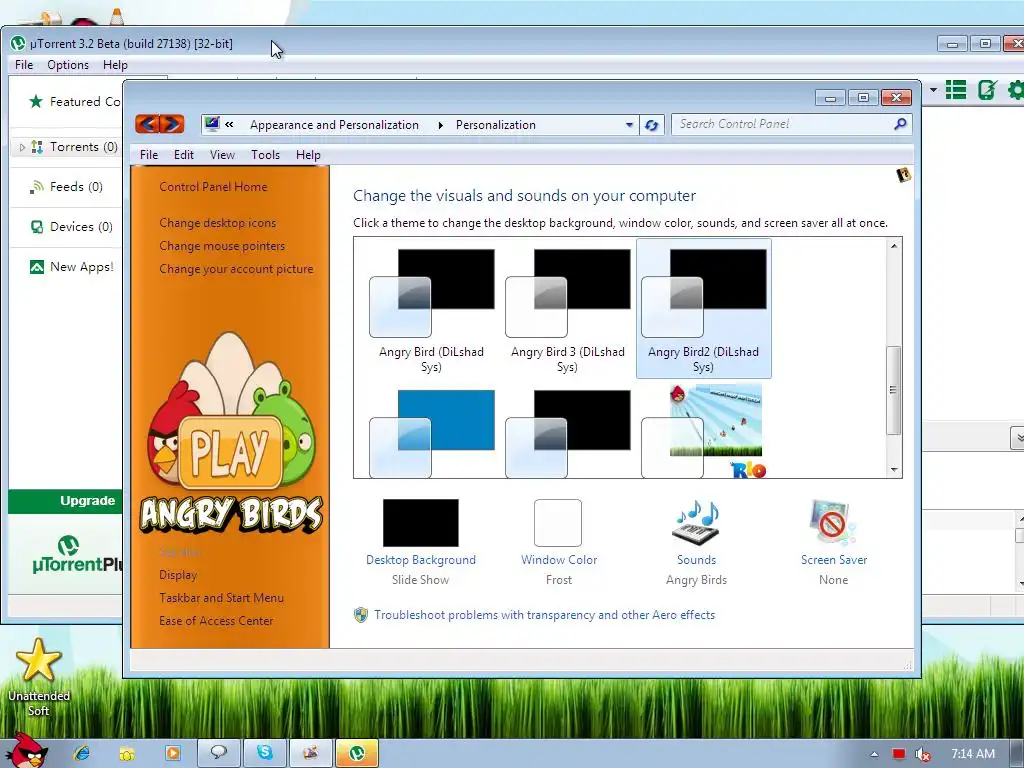Image resolution: width=1024 pixels, height=768 pixels.
Task: Open the View menu in Control Panel
Action: [x=222, y=155]
